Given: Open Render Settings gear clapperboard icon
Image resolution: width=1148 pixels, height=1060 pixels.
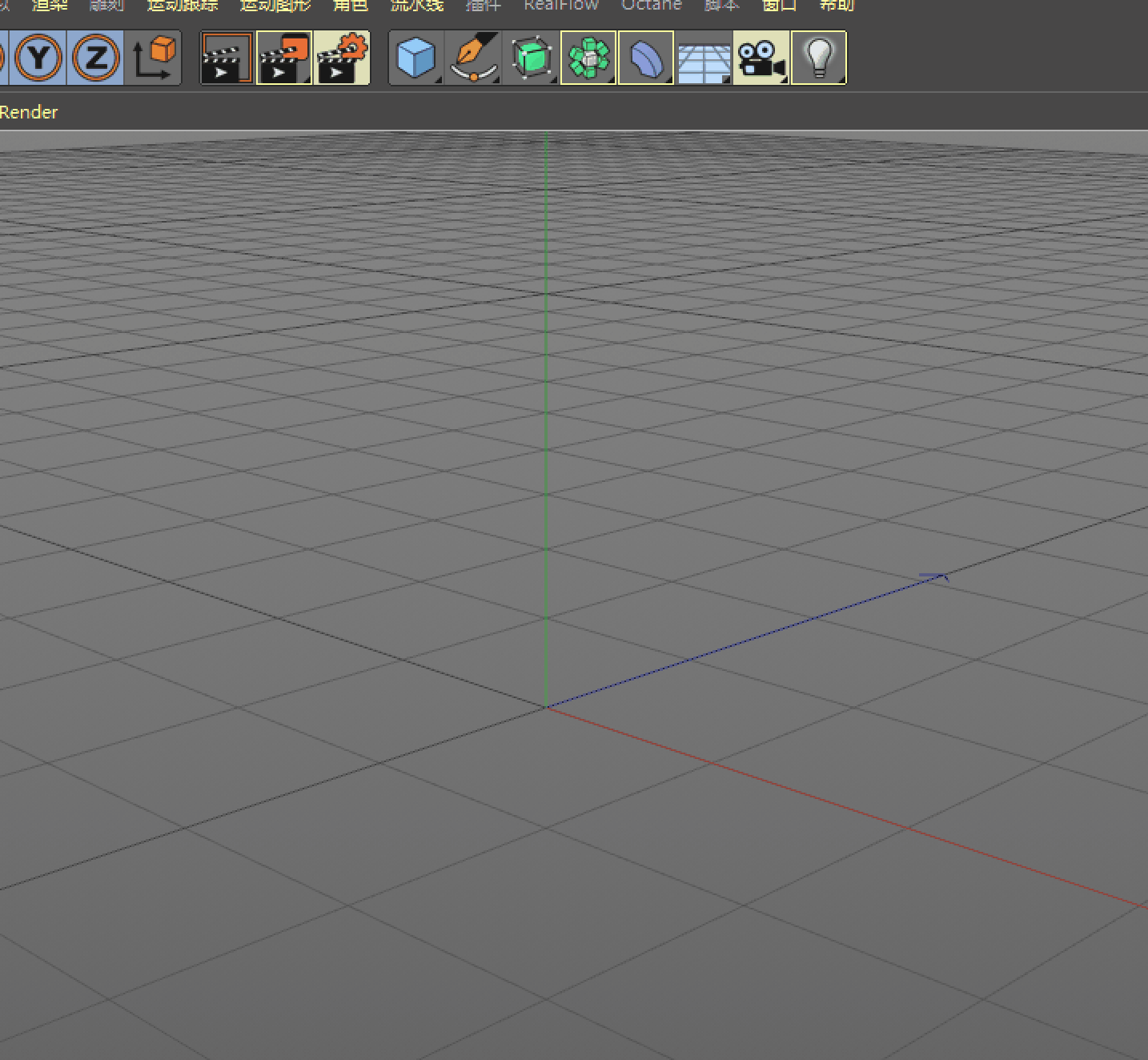Looking at the screenshot, I should click(342, 58).
